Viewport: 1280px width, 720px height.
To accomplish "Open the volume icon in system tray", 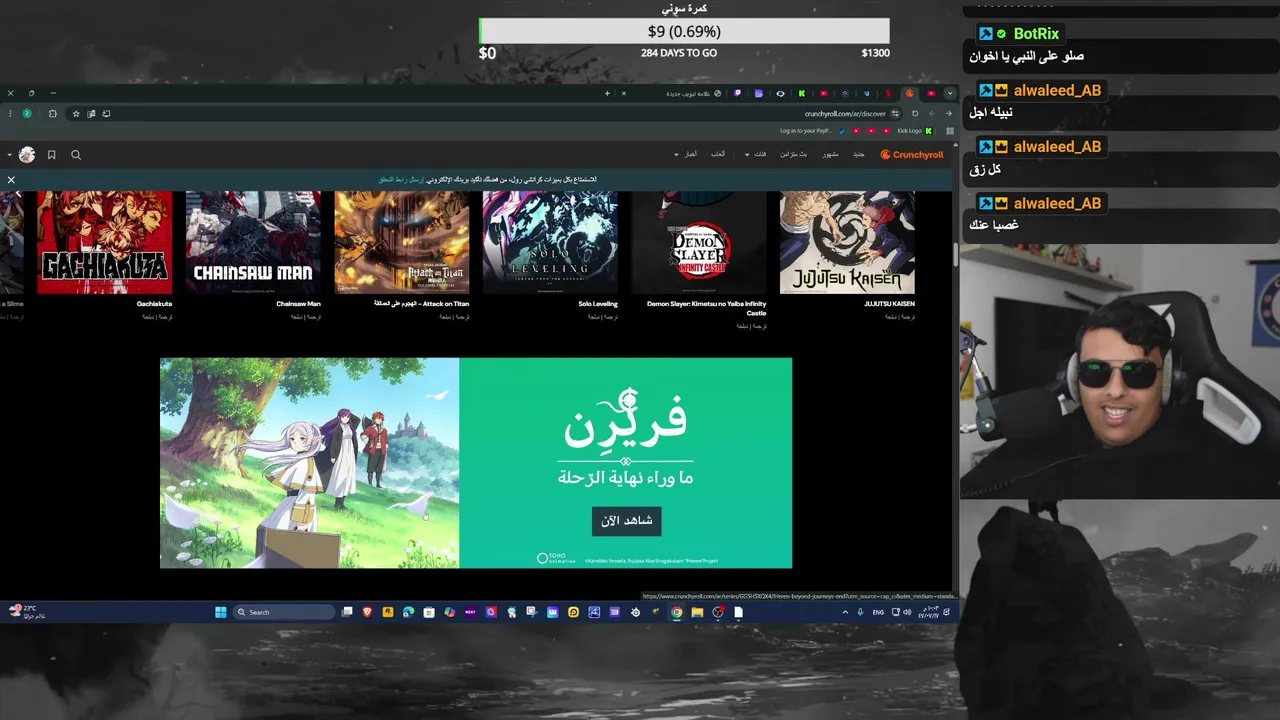I will click(x=907, y=612).
